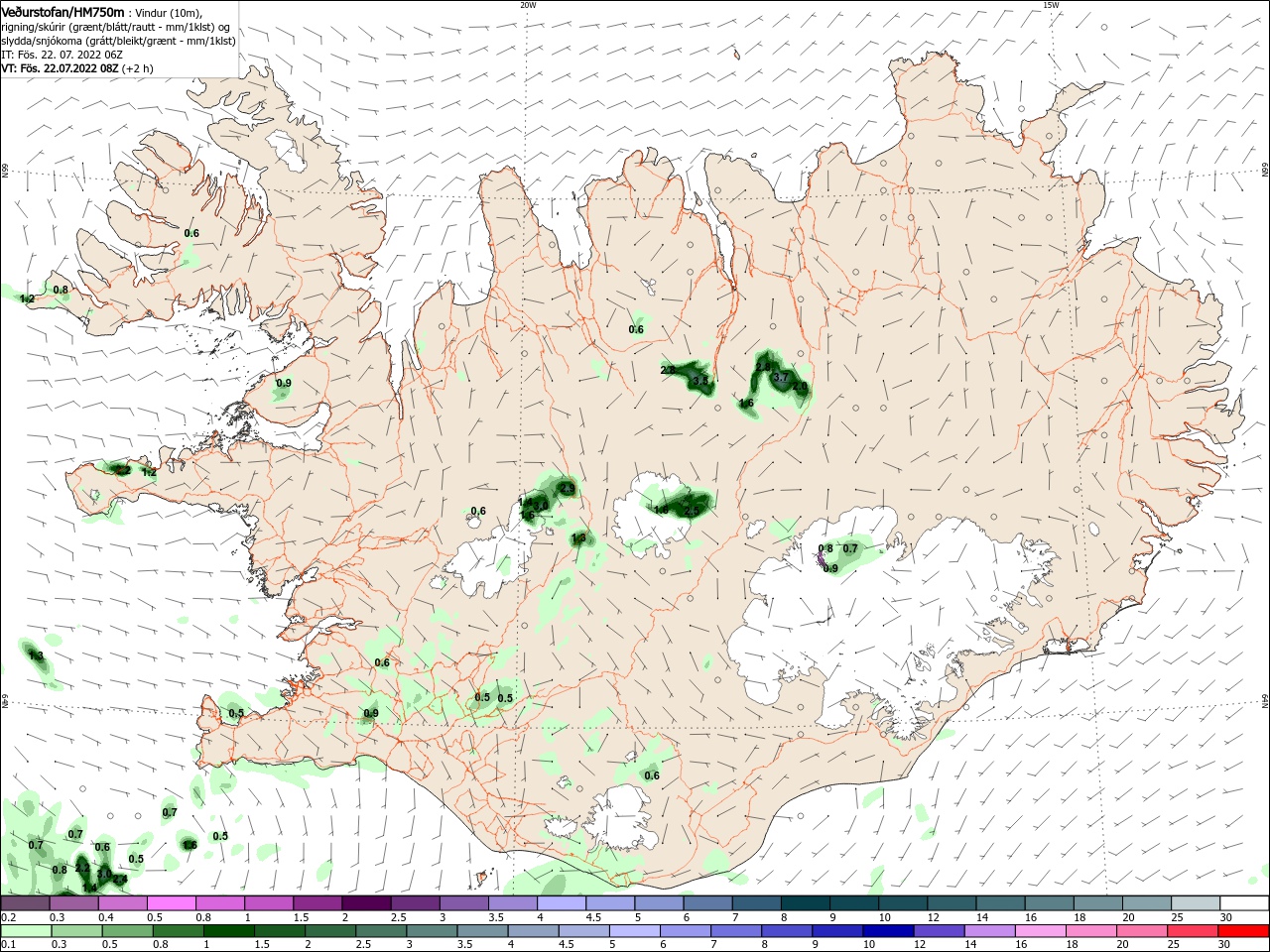Click the 0.4 label under the upper legend row
The image size is (1270, 952).
pos(106,918)
